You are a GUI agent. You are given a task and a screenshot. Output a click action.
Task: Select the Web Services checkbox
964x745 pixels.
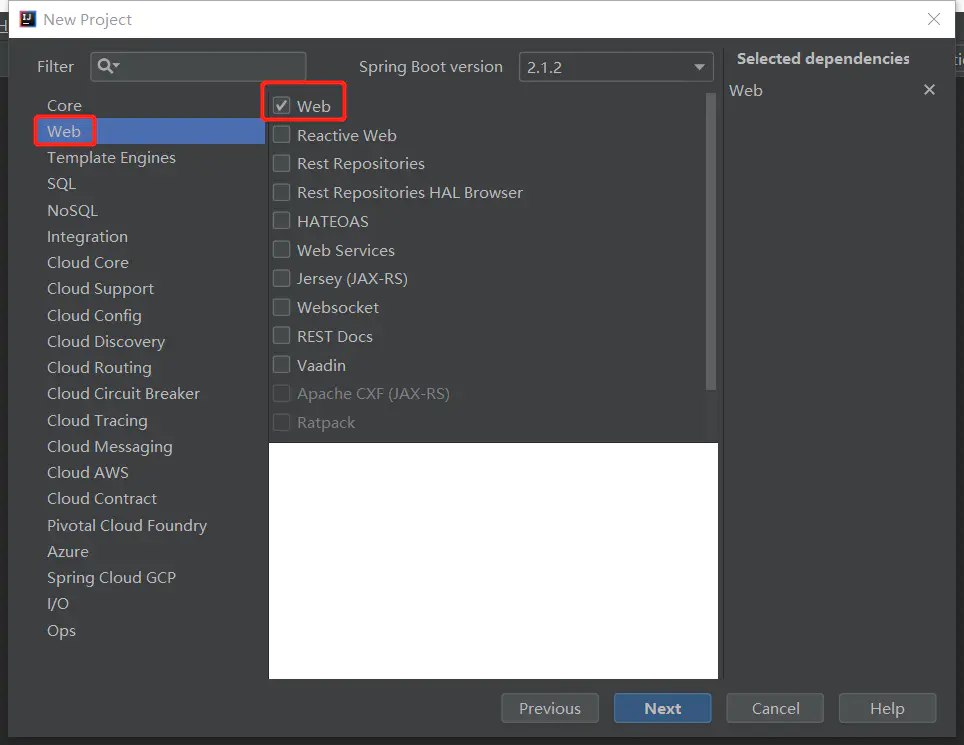282,250
